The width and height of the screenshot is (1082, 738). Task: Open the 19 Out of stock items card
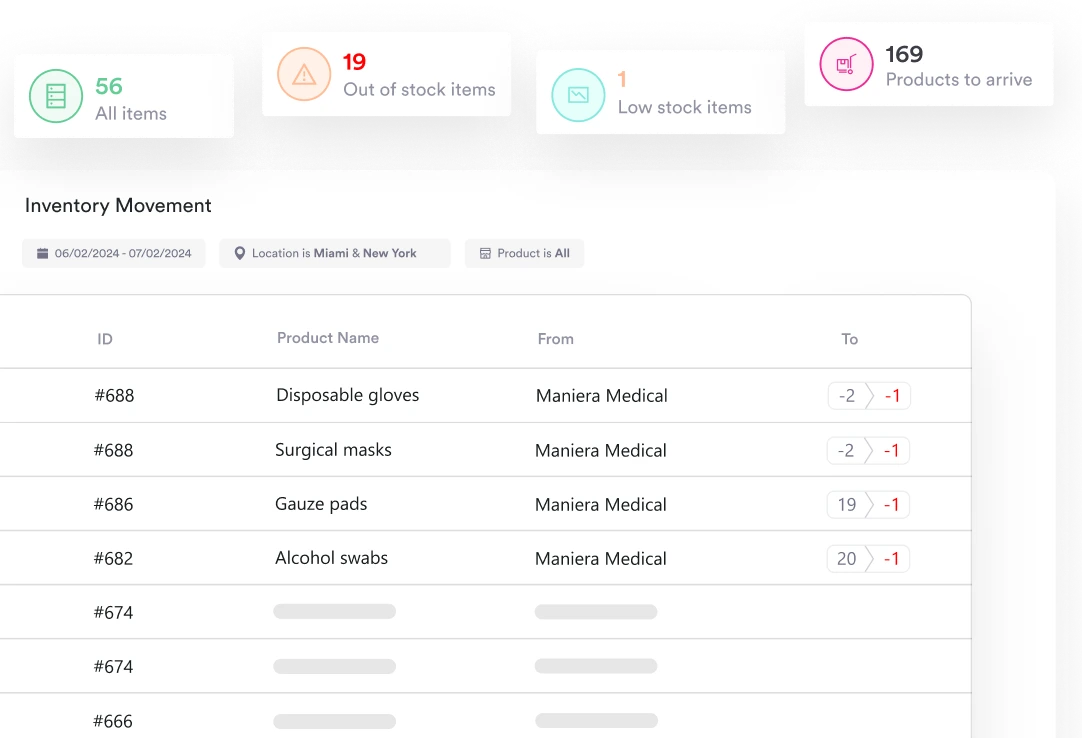point(386,74)
